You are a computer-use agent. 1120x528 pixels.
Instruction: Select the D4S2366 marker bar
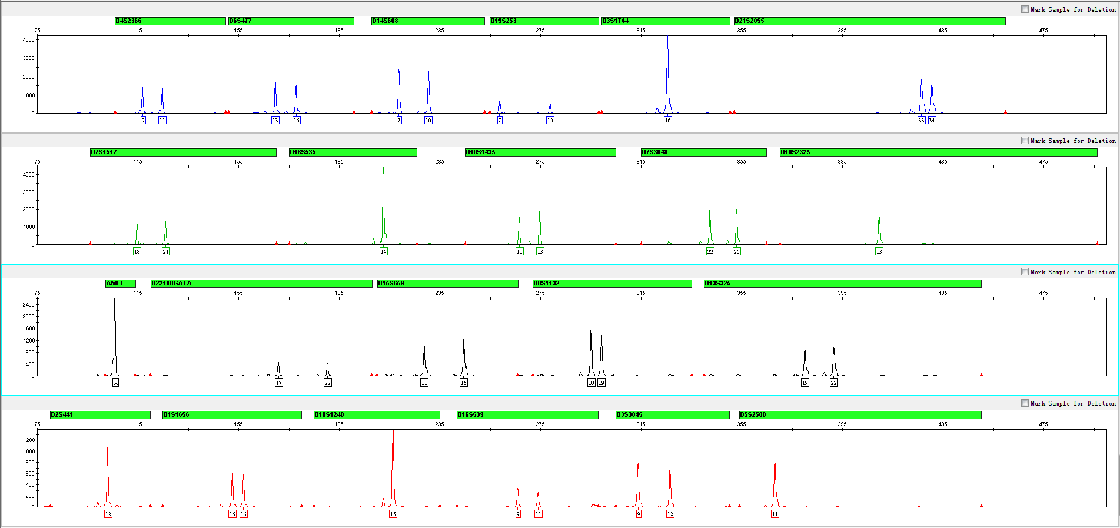click(x=170, y=21)
